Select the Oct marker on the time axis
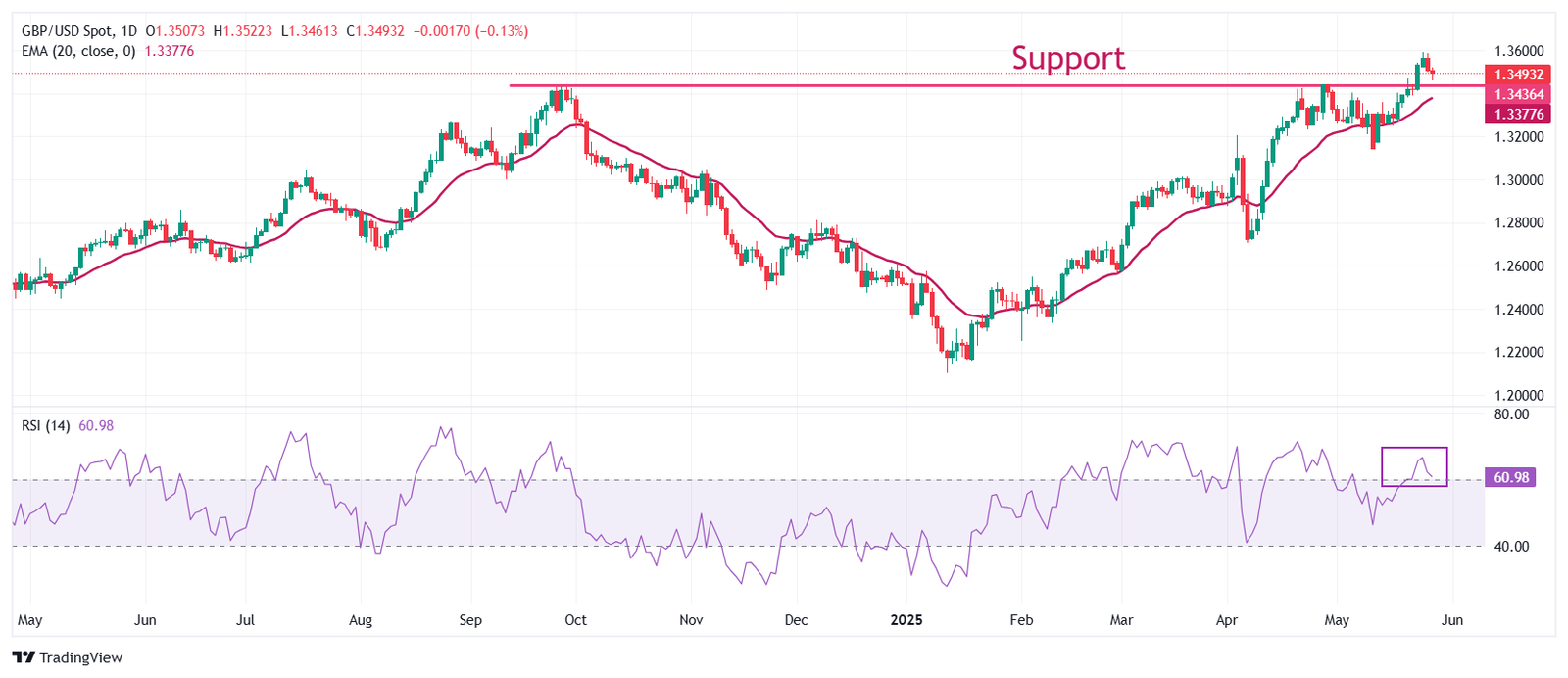This screenshot has height=678, width=1568. (575, 620)
